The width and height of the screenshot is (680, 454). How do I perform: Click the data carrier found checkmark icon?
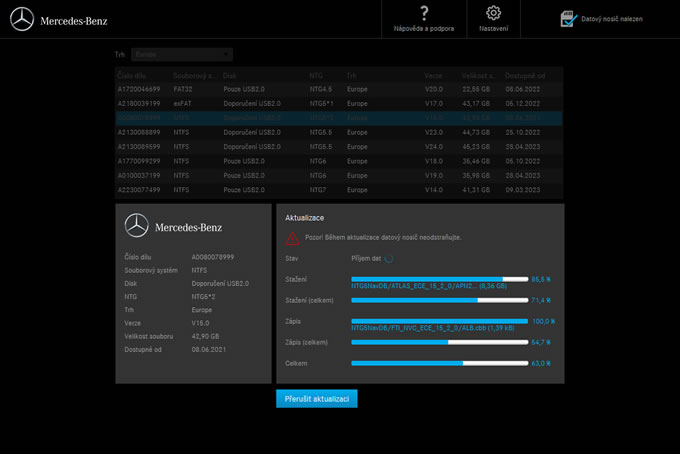pos(569,19)
